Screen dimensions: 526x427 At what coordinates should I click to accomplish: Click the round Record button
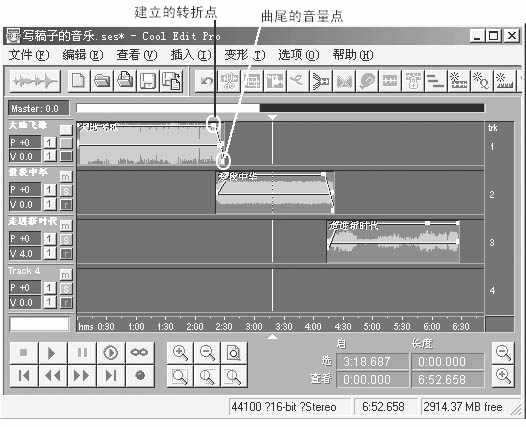(140, 376)
